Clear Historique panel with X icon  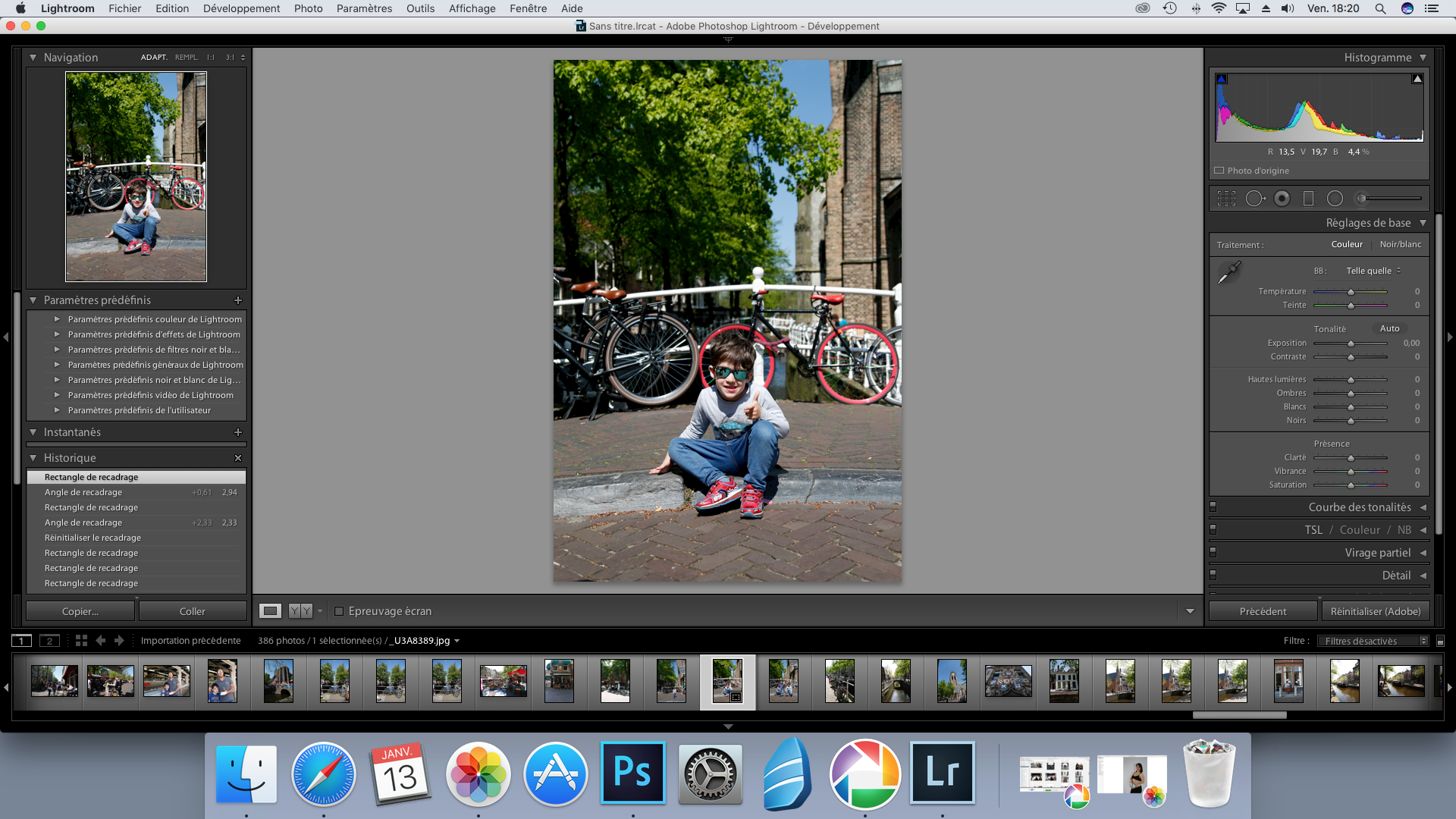coord(238,458)
